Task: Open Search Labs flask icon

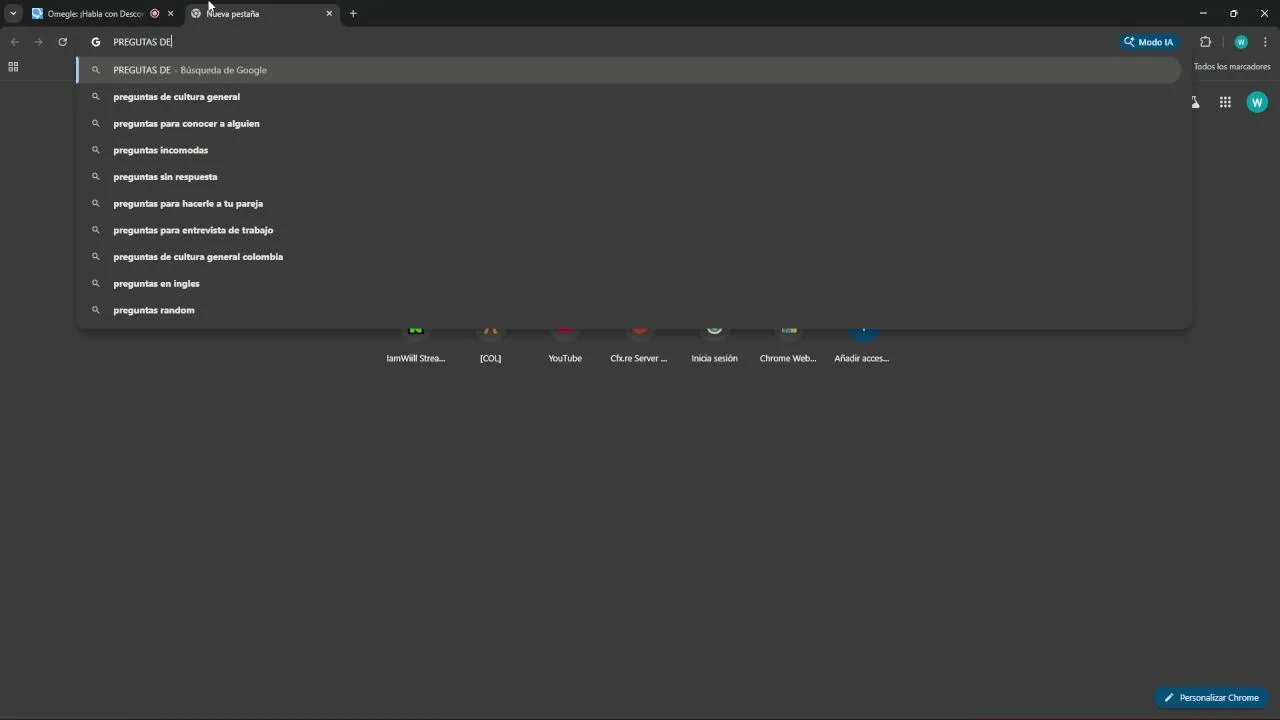Action: coord(1195,102)
